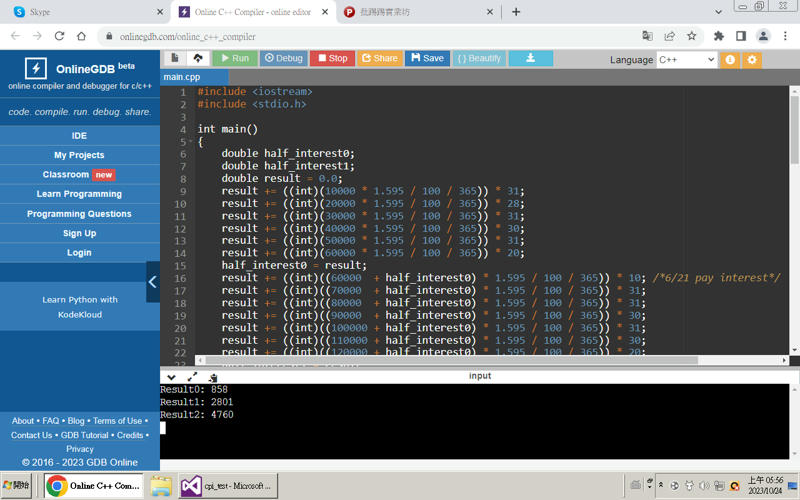Click the console expand arrows icon
Image resolution: width=800 pixels, height=500 pixels.
click(192, 377)
